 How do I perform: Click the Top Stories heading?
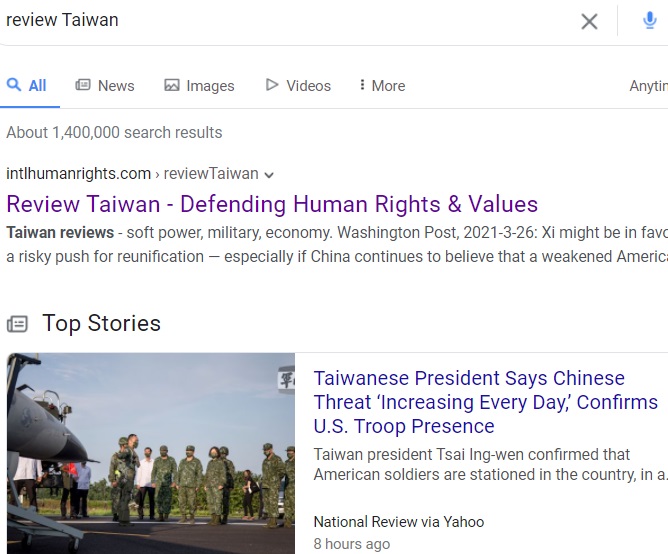tap(101, 323)
